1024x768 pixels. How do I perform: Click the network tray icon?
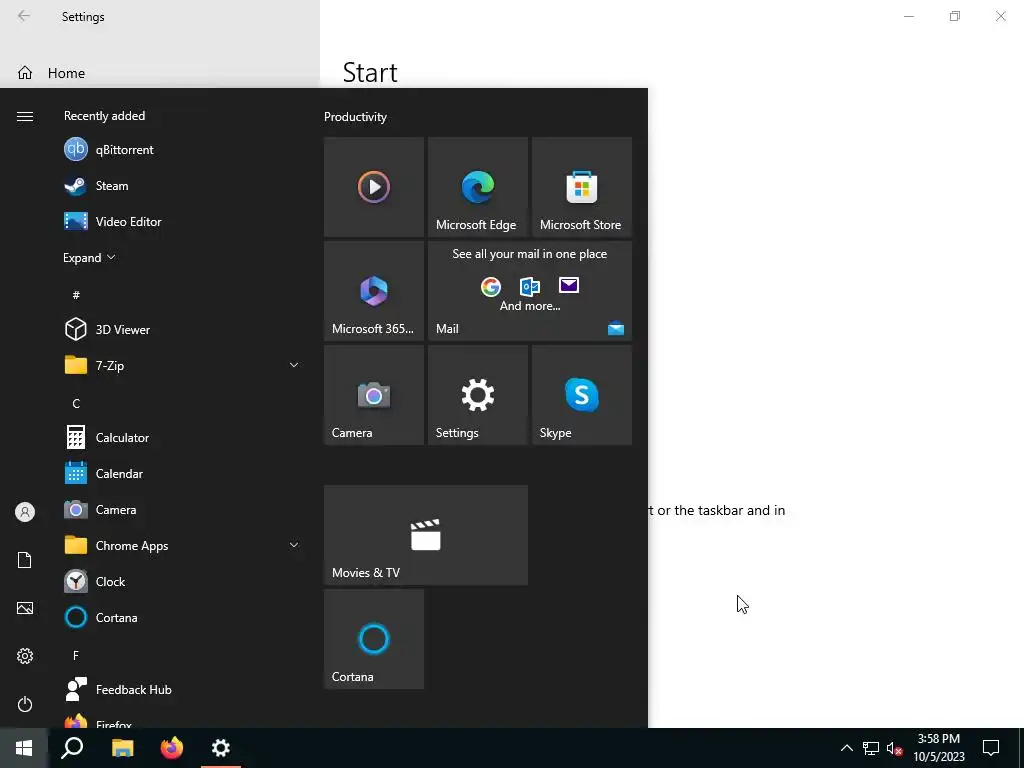coord(871,748)
